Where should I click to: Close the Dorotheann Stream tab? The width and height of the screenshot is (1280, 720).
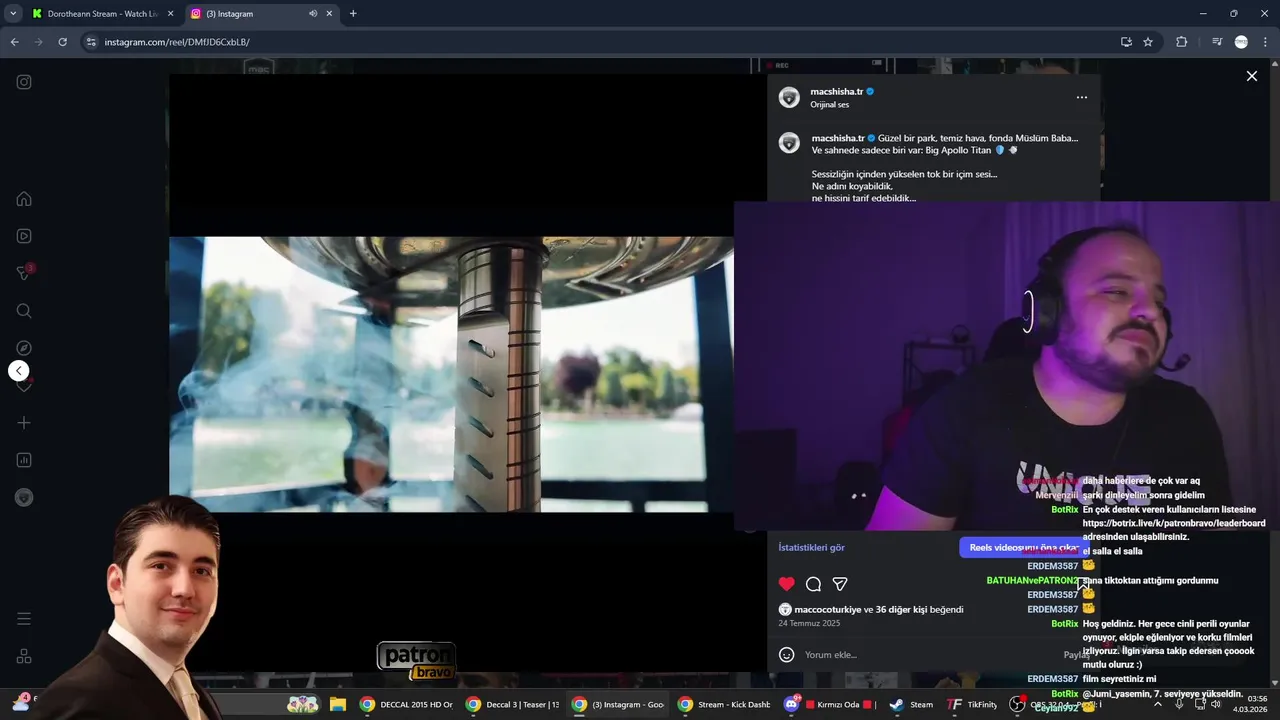(x=170, y=14)
